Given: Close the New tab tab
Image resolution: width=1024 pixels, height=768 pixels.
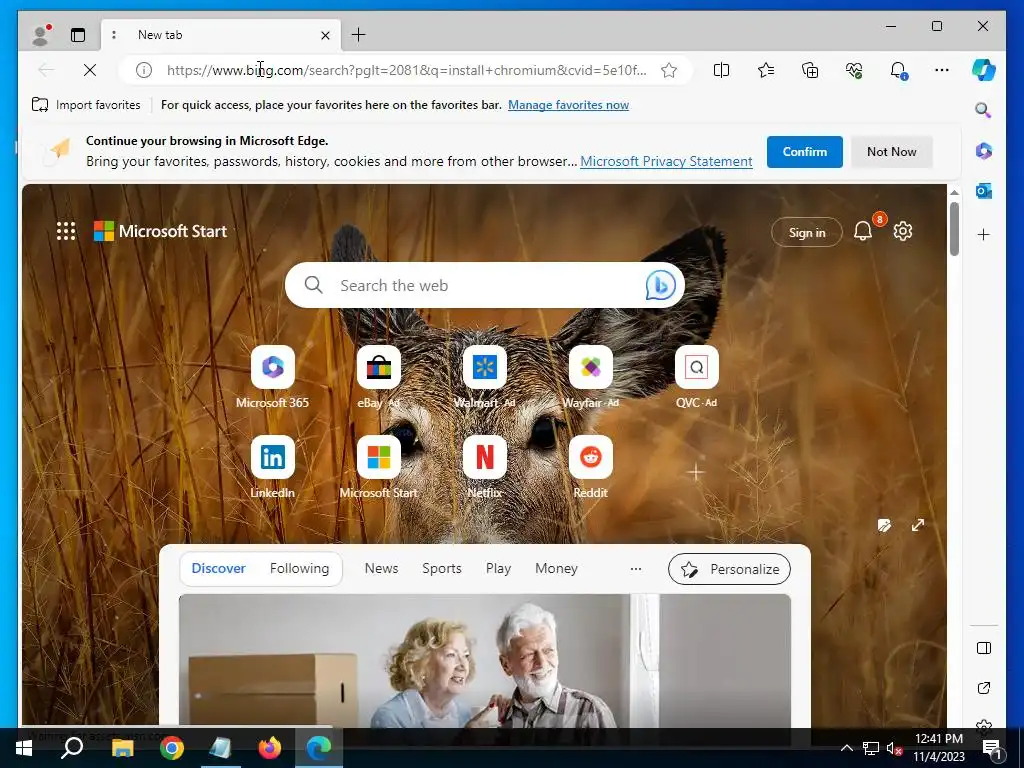Looking at the screenshot, I should click(325, 35).
